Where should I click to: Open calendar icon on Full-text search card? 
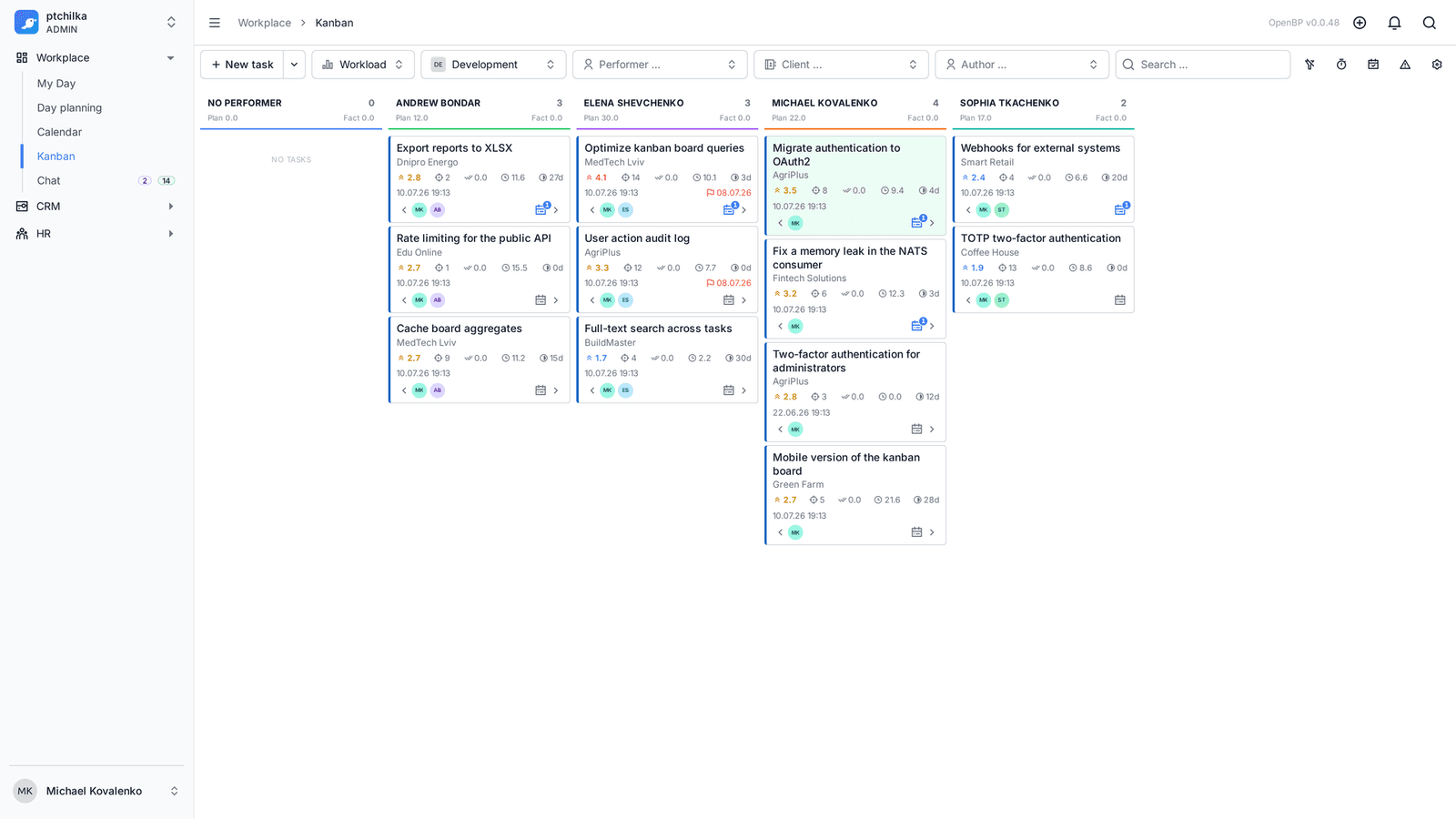tap(729, 390)
